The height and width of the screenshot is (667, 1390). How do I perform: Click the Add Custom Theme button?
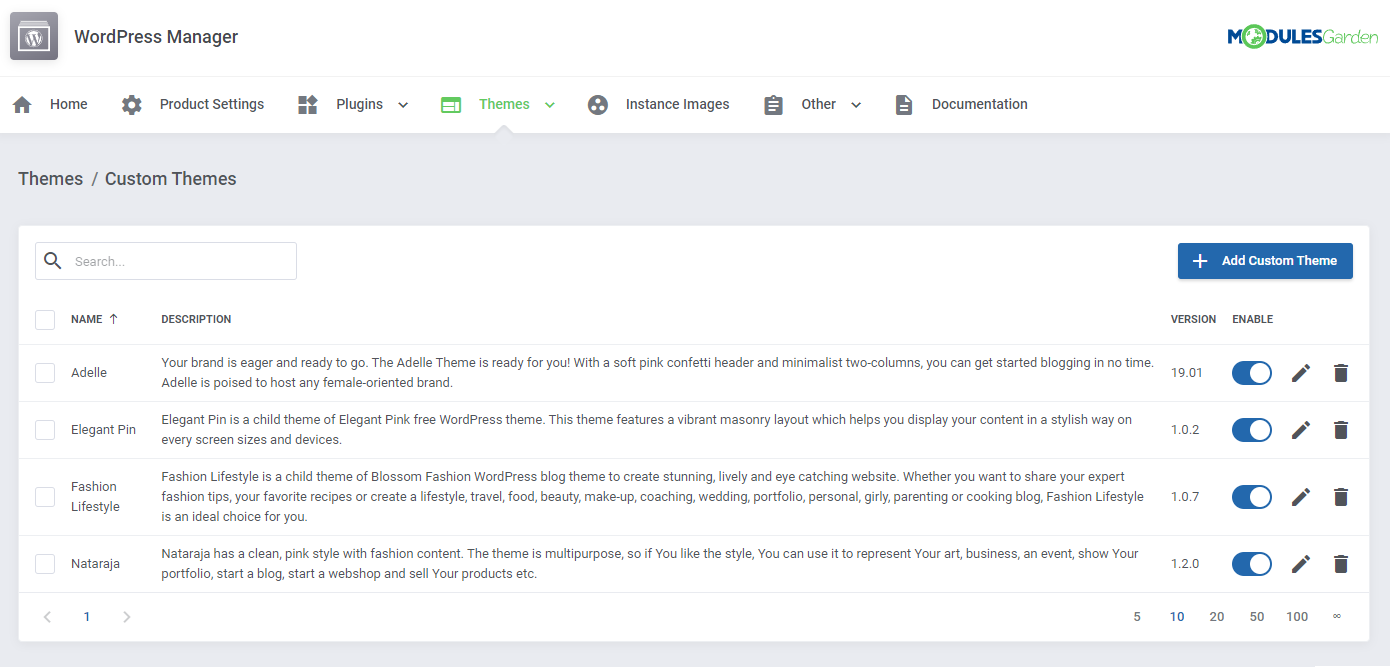(x=1265, y=260)
